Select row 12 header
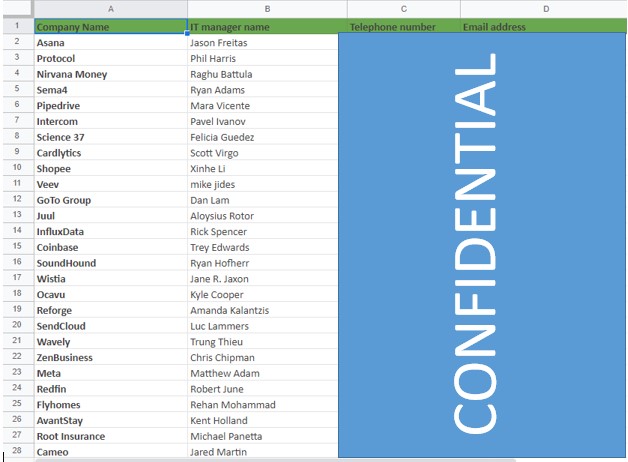The image size is (628, 462). (18, 199)
